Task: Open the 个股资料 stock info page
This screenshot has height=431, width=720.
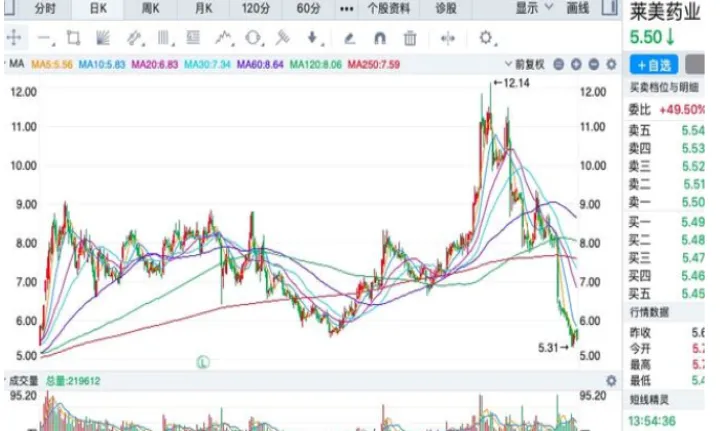Action: coord(388,8)
